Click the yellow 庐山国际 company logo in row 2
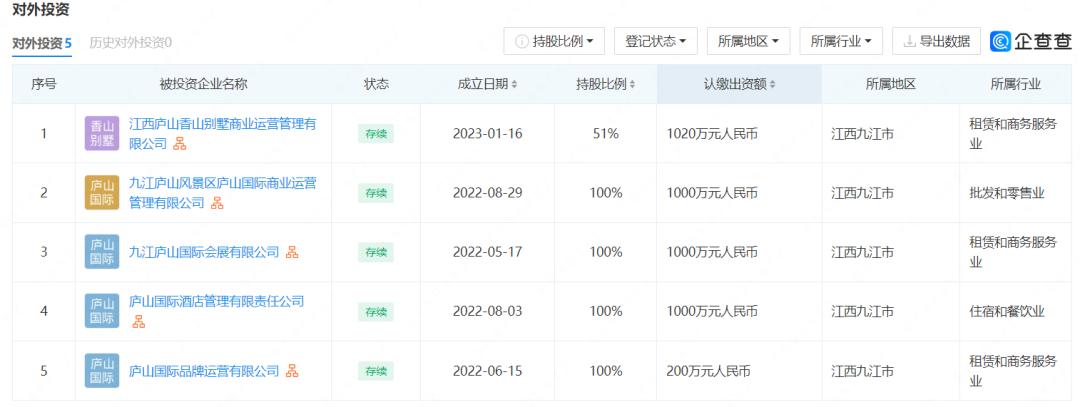Viewport: 1080px width, 407px height. 102,193
